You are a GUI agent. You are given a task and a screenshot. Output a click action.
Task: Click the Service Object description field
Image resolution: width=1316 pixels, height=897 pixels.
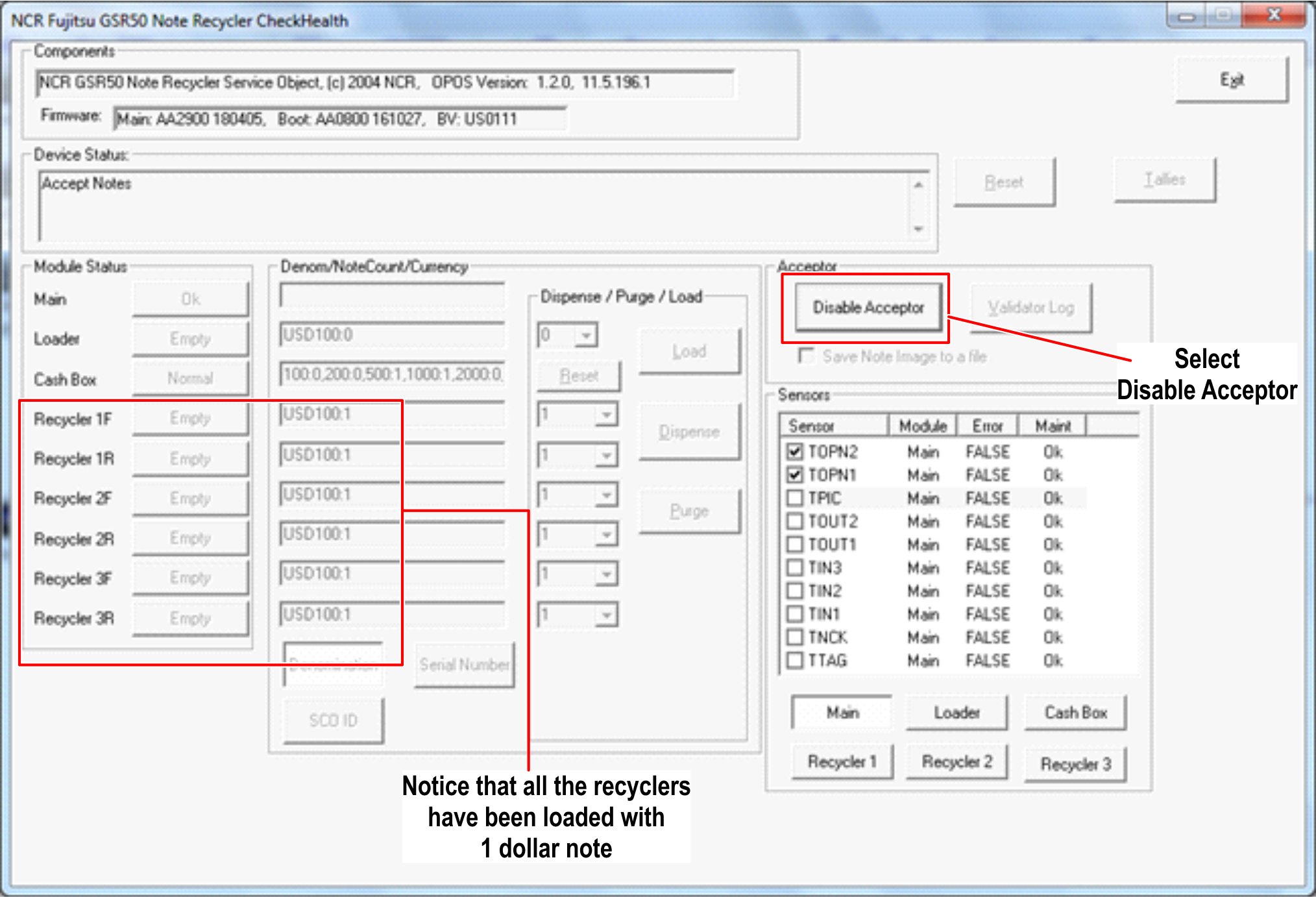(385, 82)
